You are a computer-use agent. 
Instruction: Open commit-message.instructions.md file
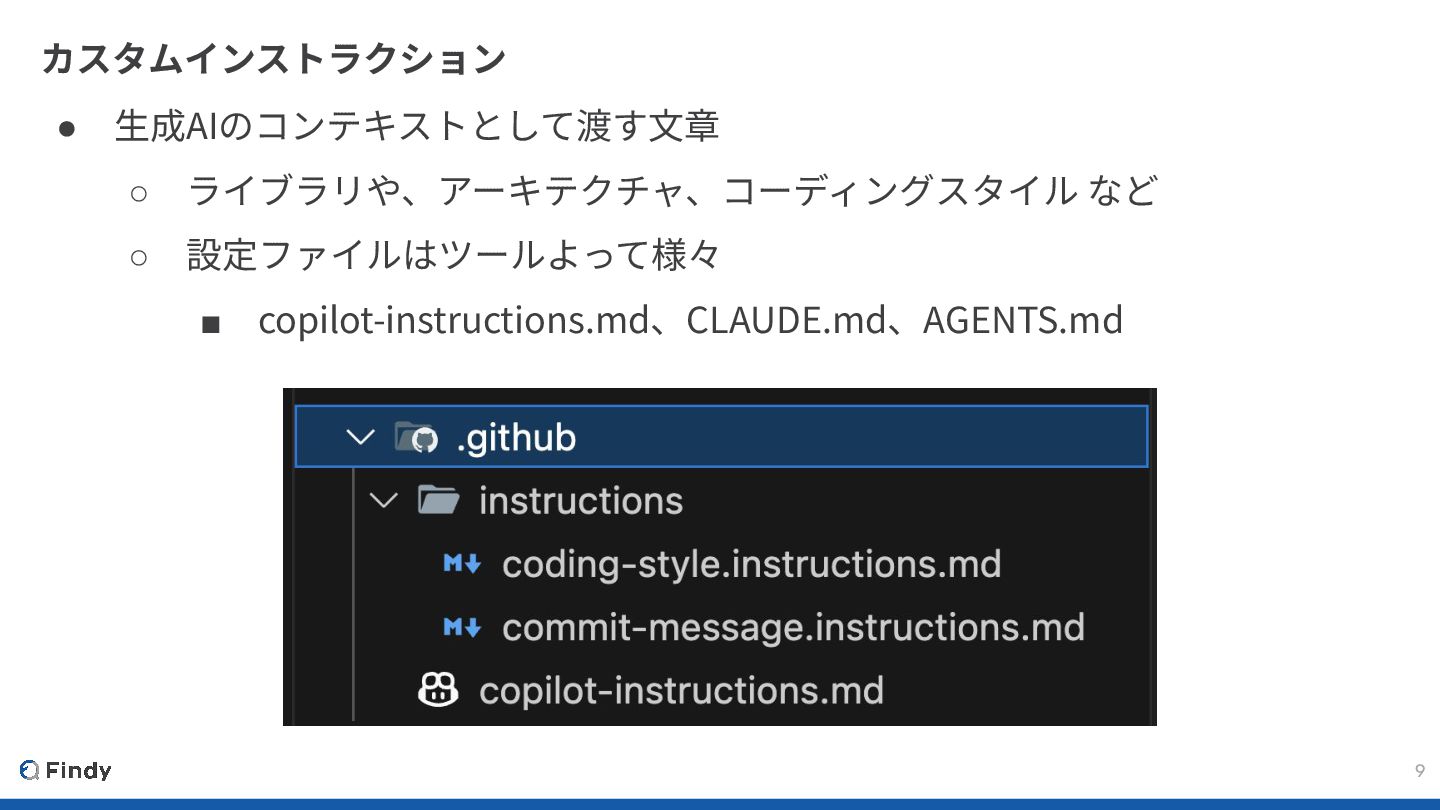pos(793,627)
